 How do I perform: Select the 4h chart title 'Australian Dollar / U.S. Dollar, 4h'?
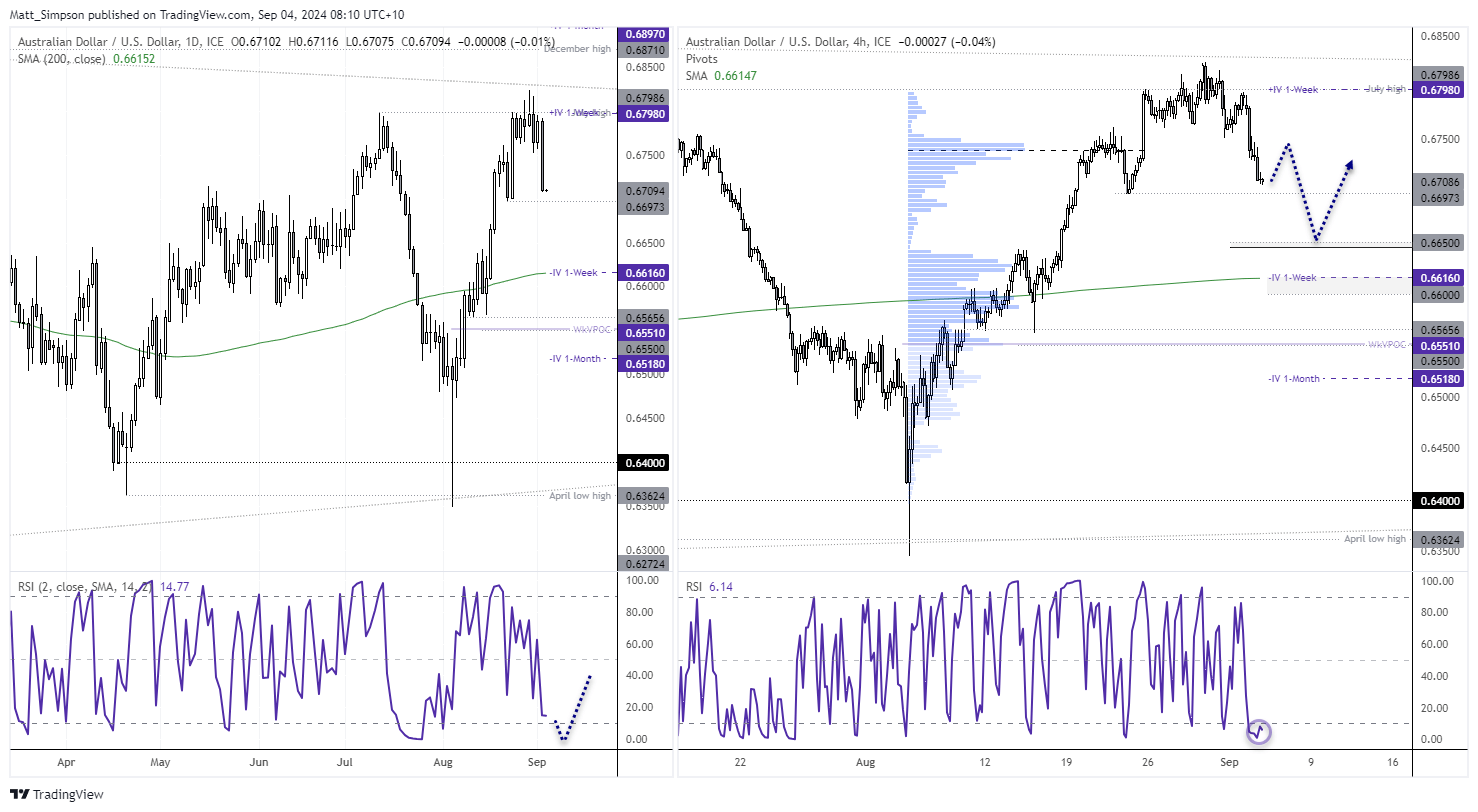[x=777, y=41]
